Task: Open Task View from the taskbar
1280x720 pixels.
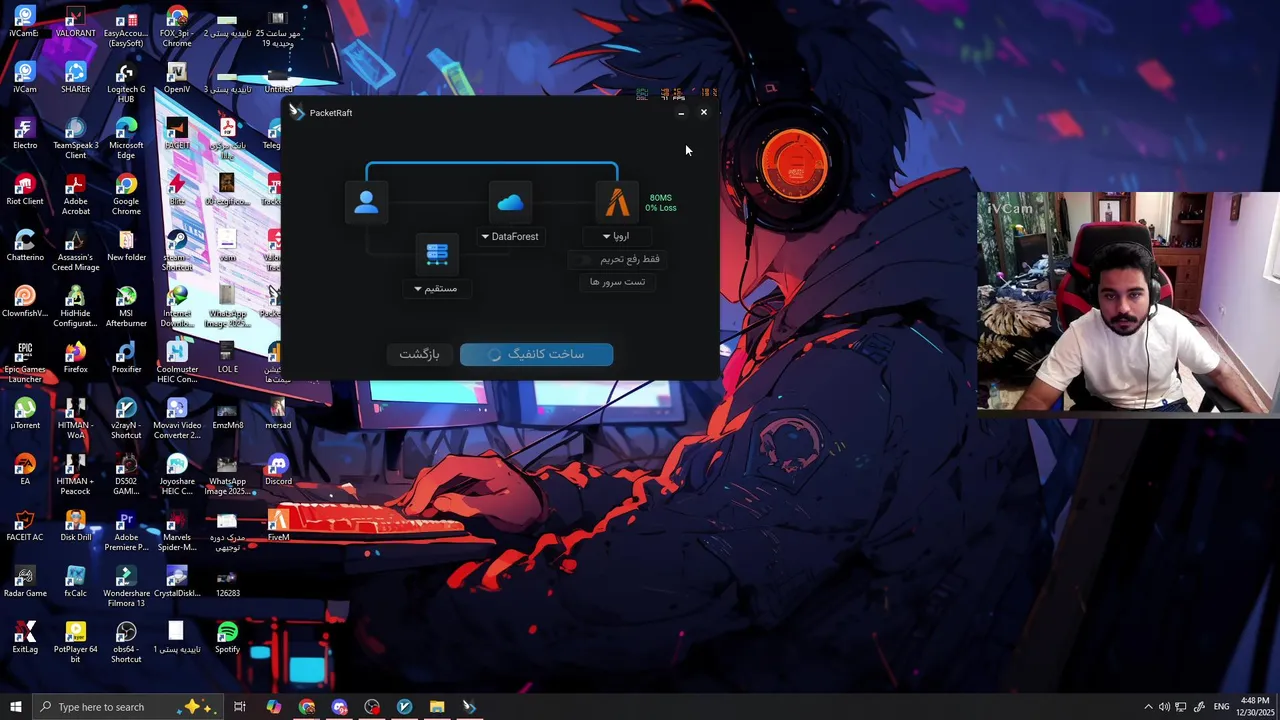Action: click(x=240, y=707)
